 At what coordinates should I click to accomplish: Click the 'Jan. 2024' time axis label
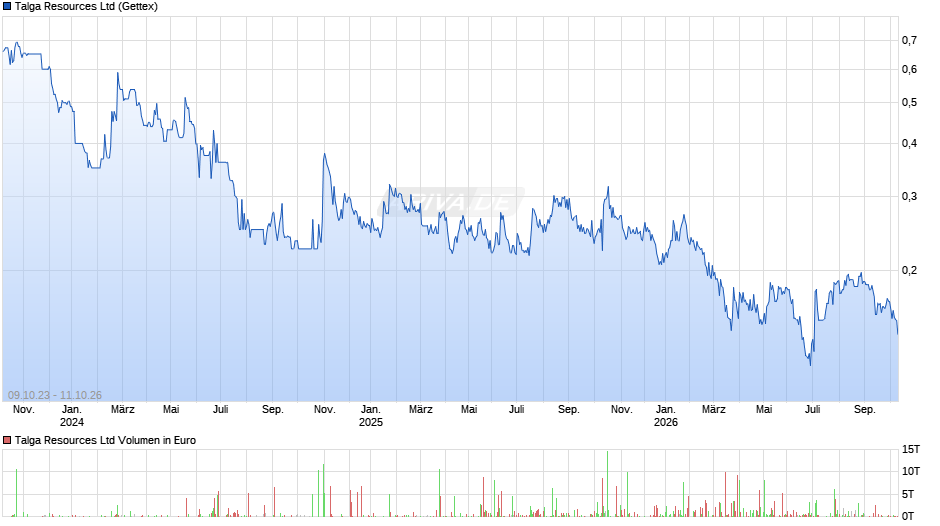click(72, 416)
